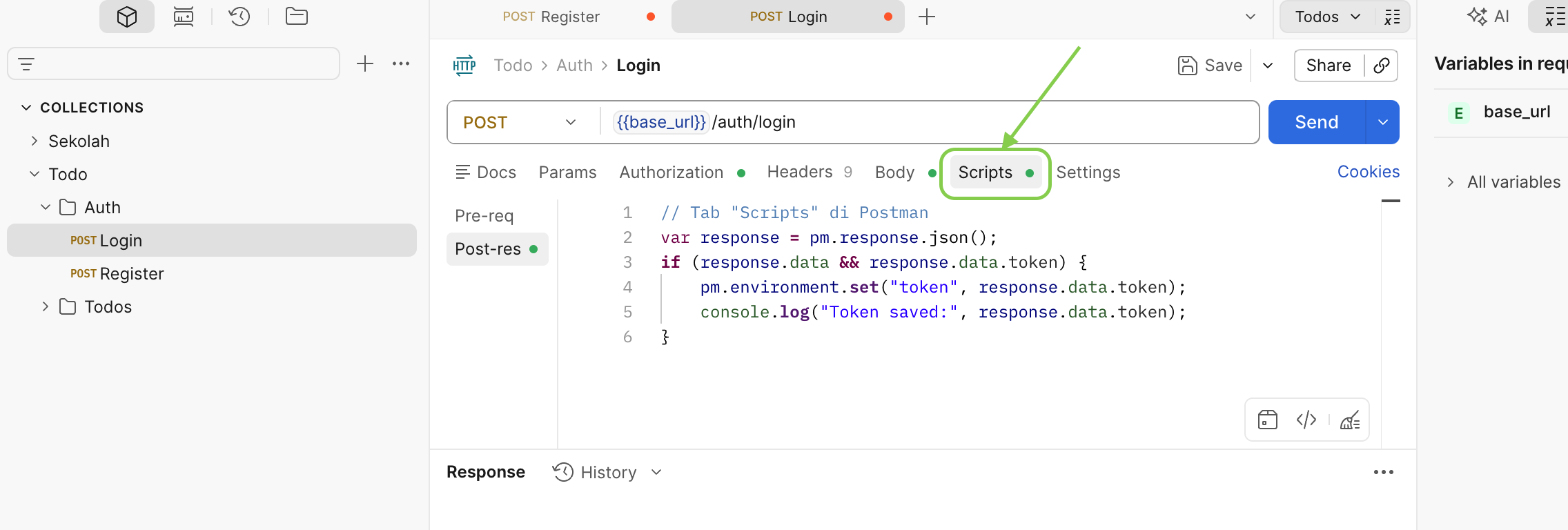Click the HTTP request type icon
This screenshot has height=530, width=1568.
coord(464,66)
